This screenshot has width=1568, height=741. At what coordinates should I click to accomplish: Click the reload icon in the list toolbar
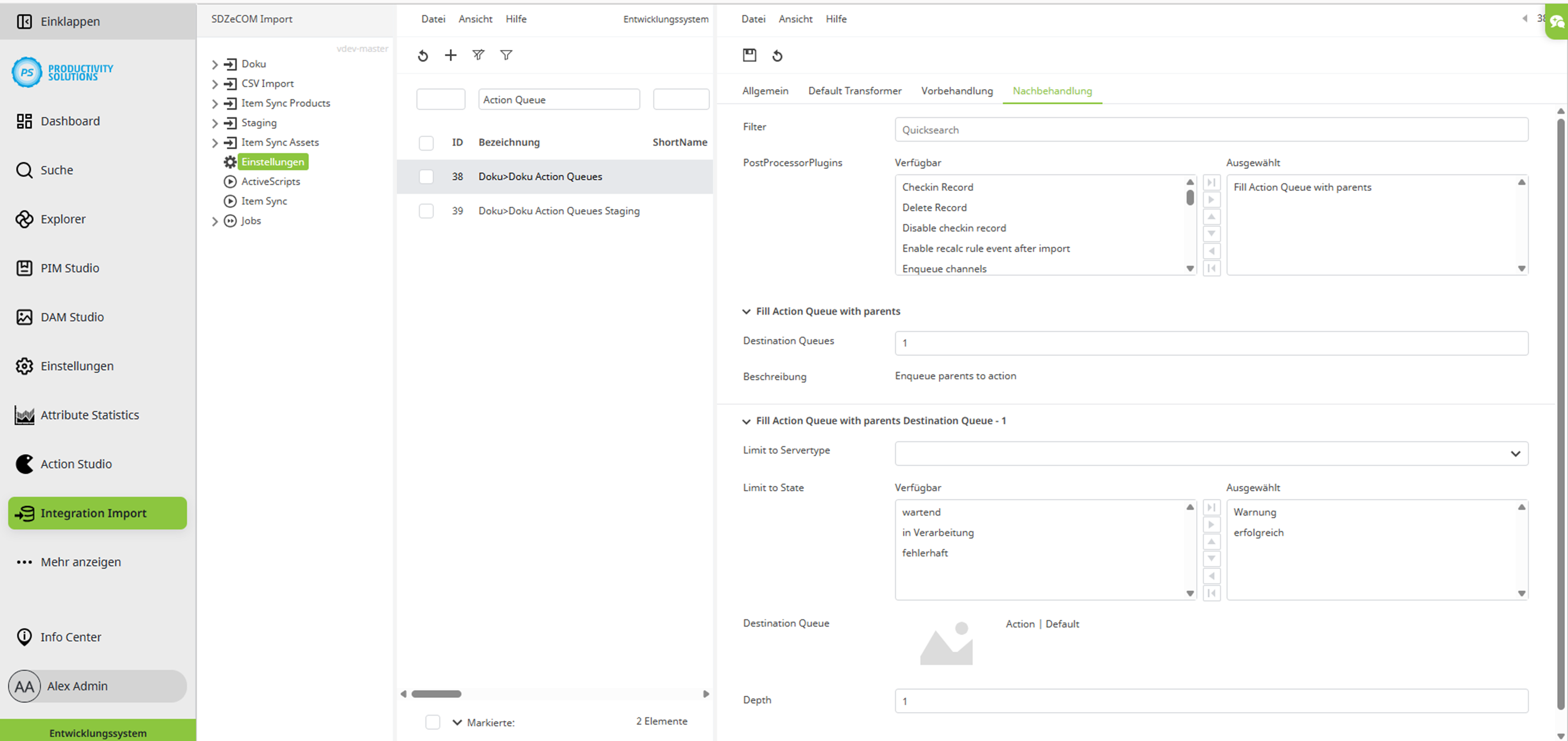(423, 55)
